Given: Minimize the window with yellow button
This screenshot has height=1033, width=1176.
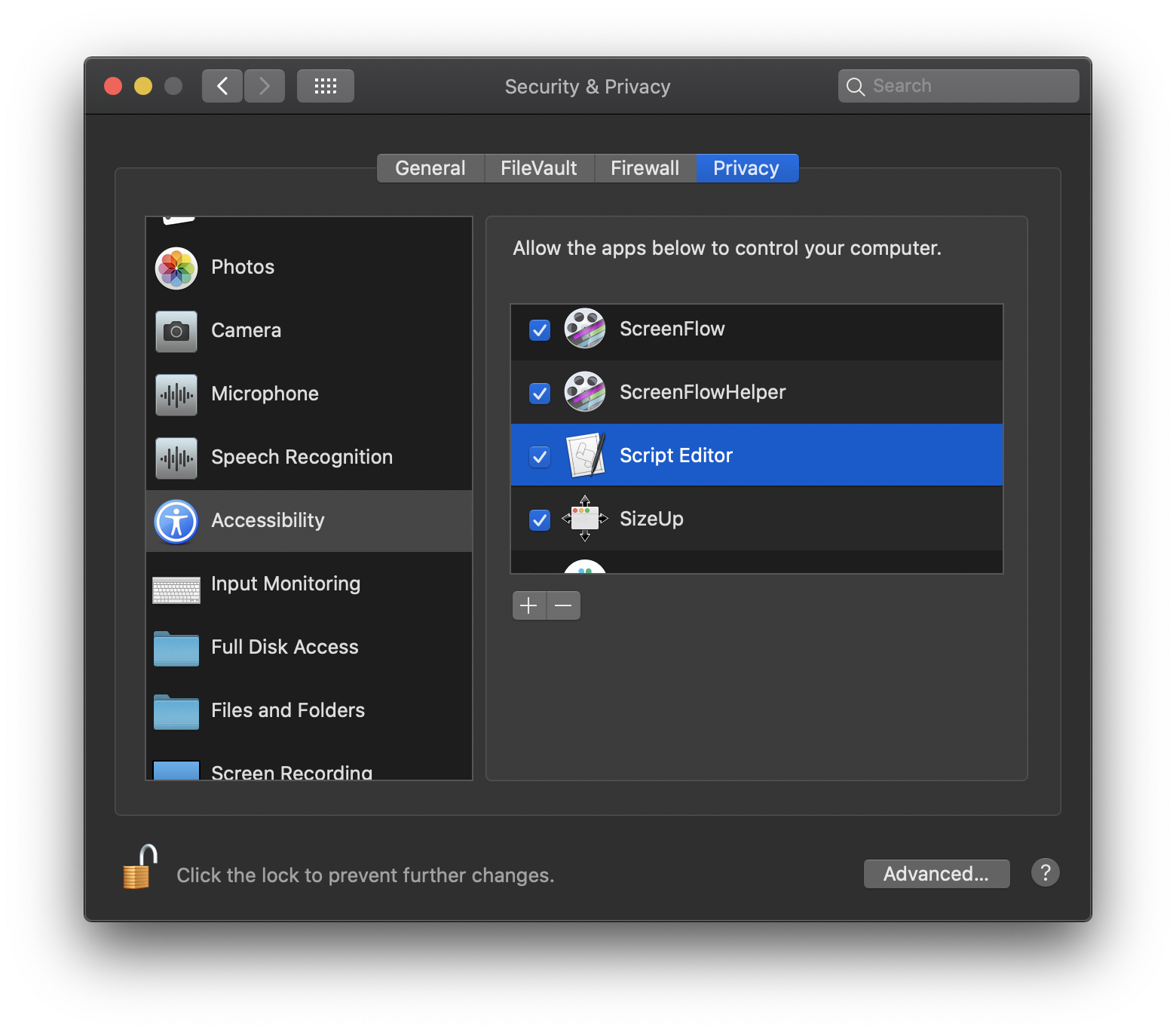Looking at the screenshot, I should pos(143,86).
